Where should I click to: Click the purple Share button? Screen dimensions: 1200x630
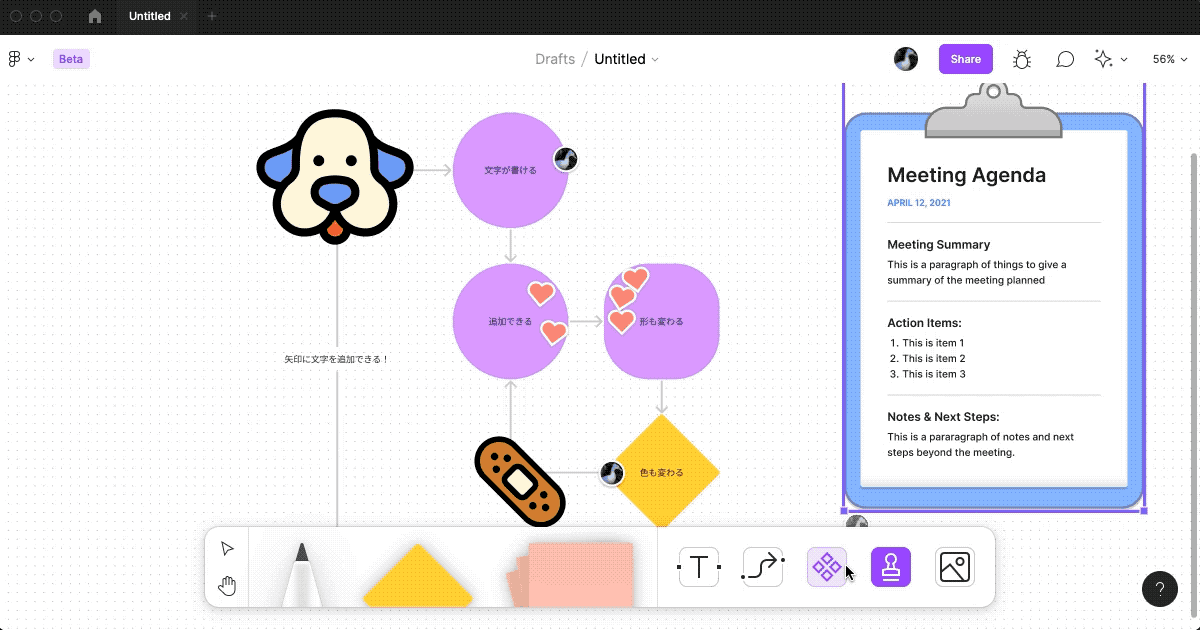pos(965,59)
